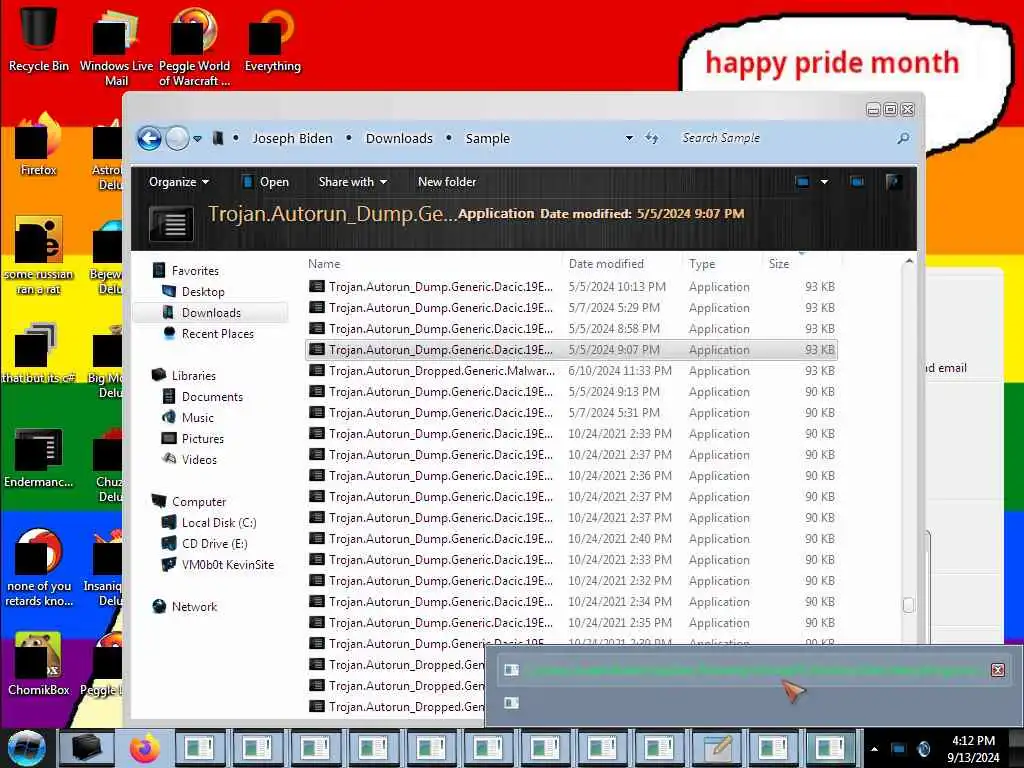Click the Recycle Bin desktop icon
This screenshot has height=768, width=1024.
point(39,37)
